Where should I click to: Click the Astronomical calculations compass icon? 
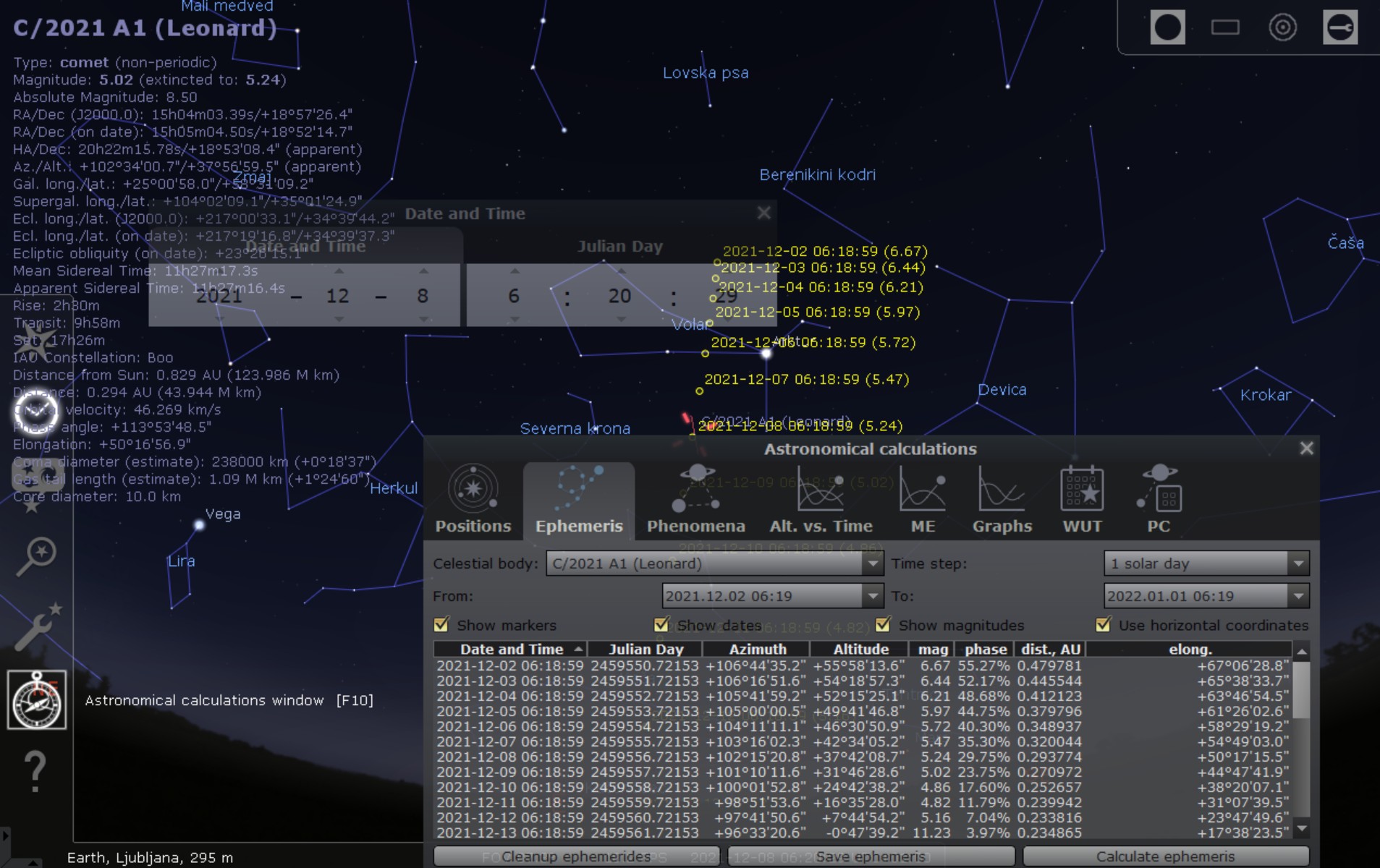coord(37,699)
